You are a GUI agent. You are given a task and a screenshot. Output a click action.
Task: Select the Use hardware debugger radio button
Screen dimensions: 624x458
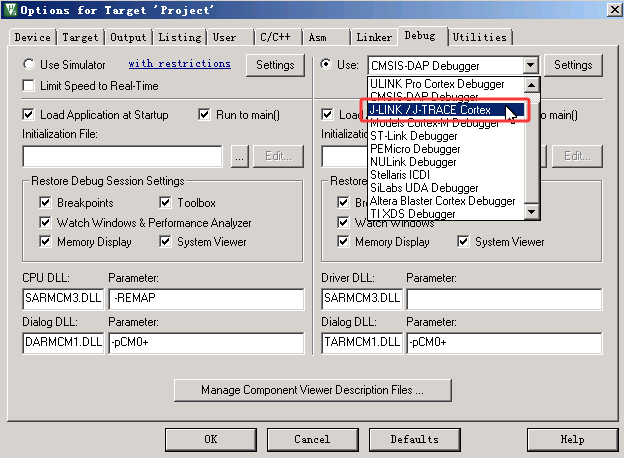tap(326, 64)
